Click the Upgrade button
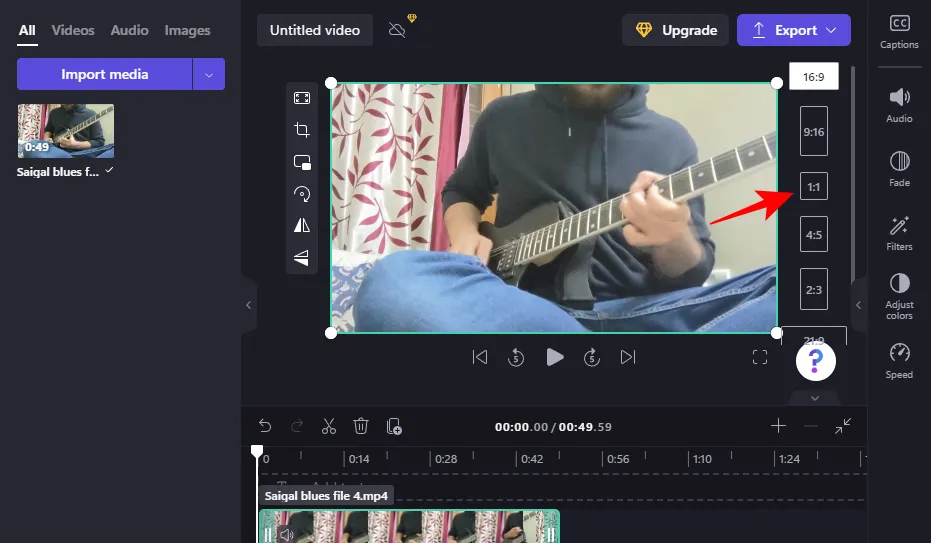The width and height of the screenshot is (931, 543). coord(676,30)
